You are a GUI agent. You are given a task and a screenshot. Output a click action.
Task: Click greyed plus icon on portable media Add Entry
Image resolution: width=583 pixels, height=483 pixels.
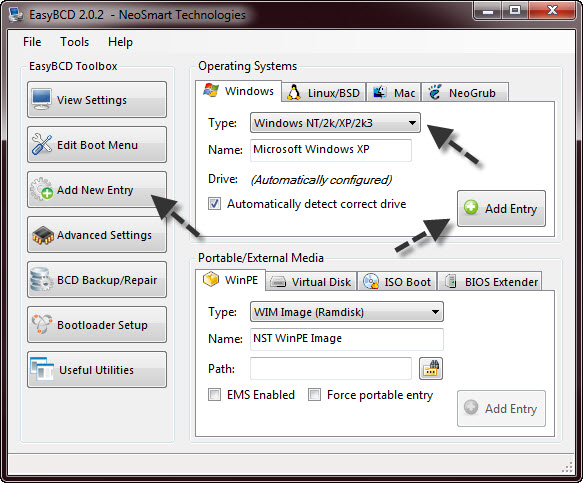(471, 407)
